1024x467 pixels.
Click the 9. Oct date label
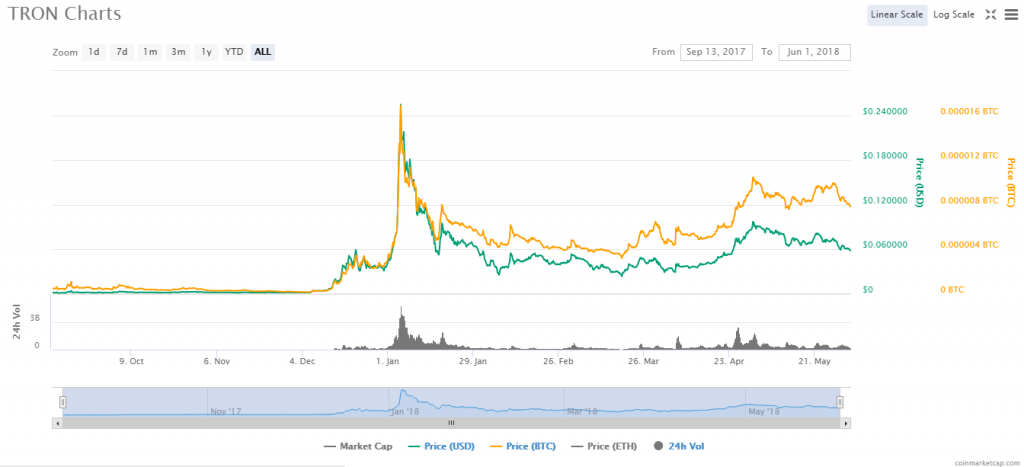click(x=133, y=361)
